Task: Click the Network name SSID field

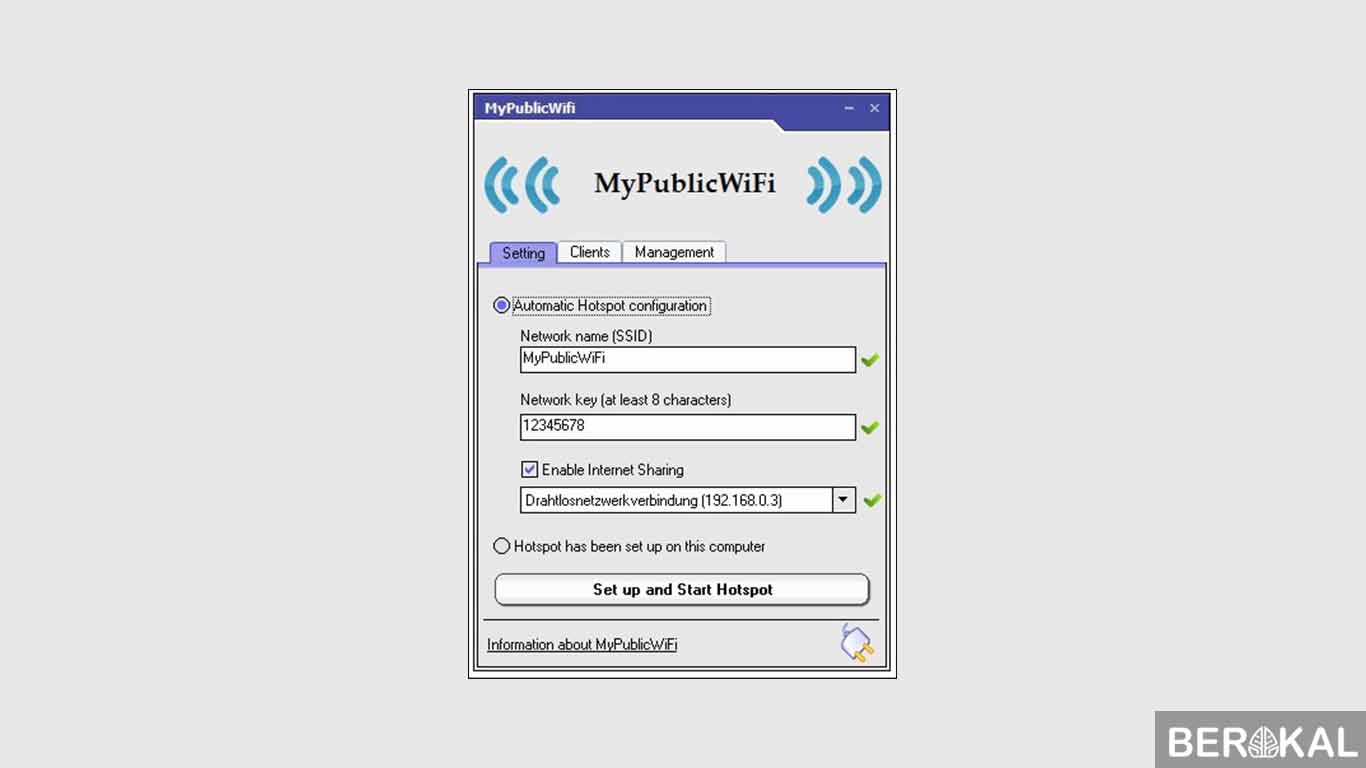Action: point(688,360)
